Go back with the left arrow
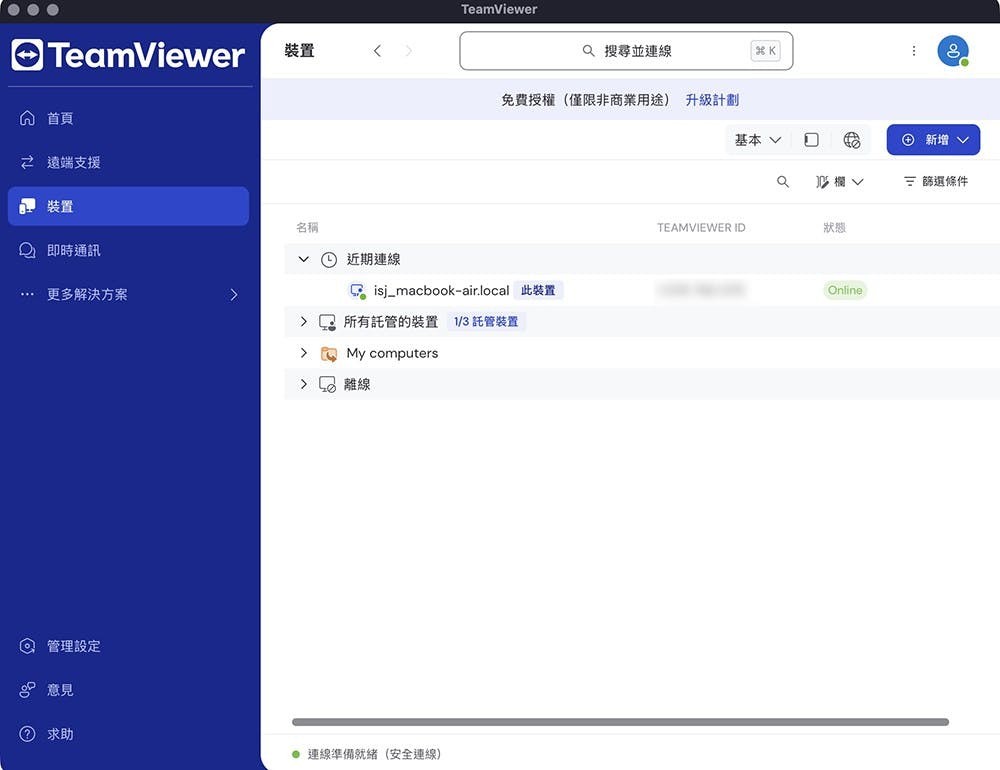Viewport: 1000px width, 770px height. 377,51
